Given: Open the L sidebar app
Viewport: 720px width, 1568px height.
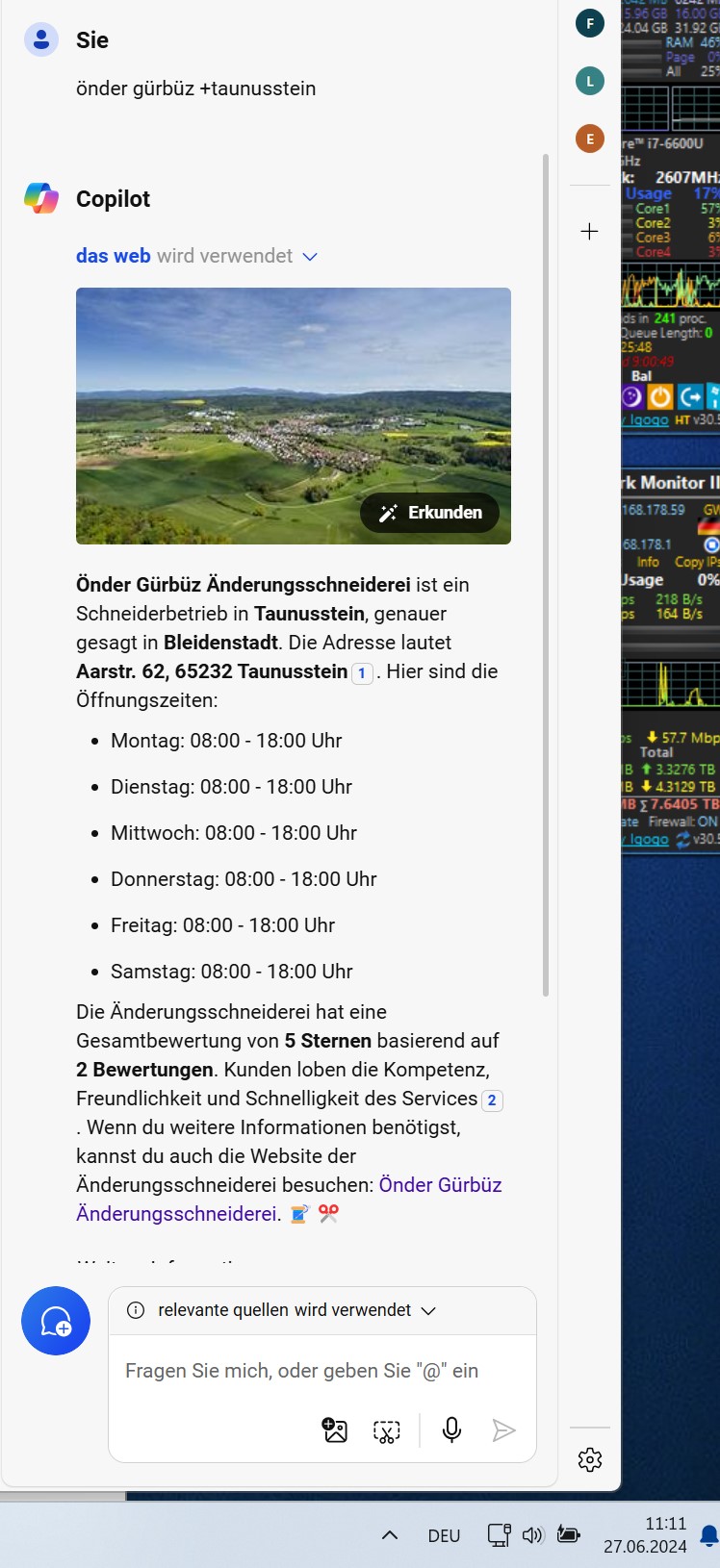Looking at the screenshot, I should [590, 81].
